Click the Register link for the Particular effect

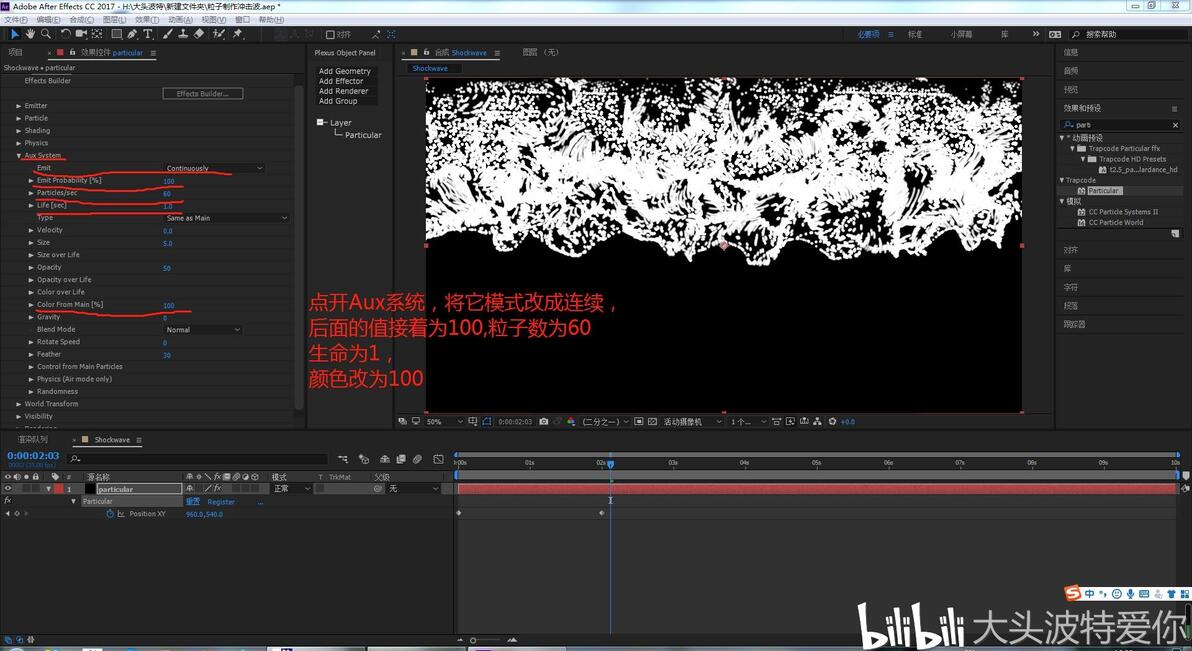click(x=221, y=502)
